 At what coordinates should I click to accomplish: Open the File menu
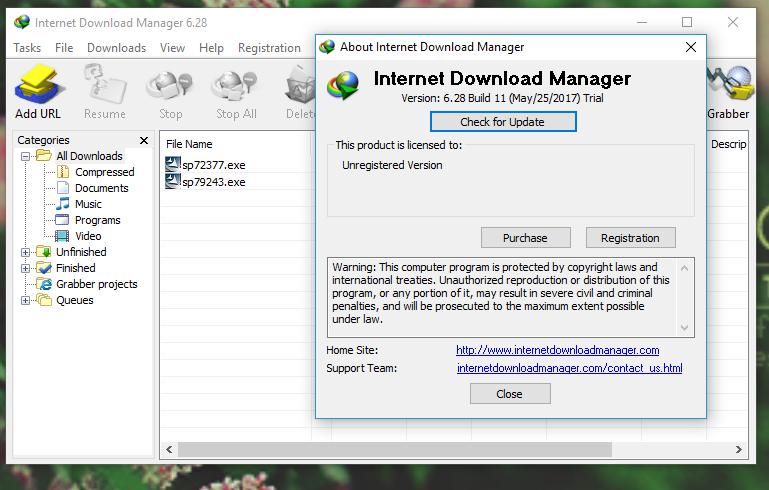click(x=64, y=48)
